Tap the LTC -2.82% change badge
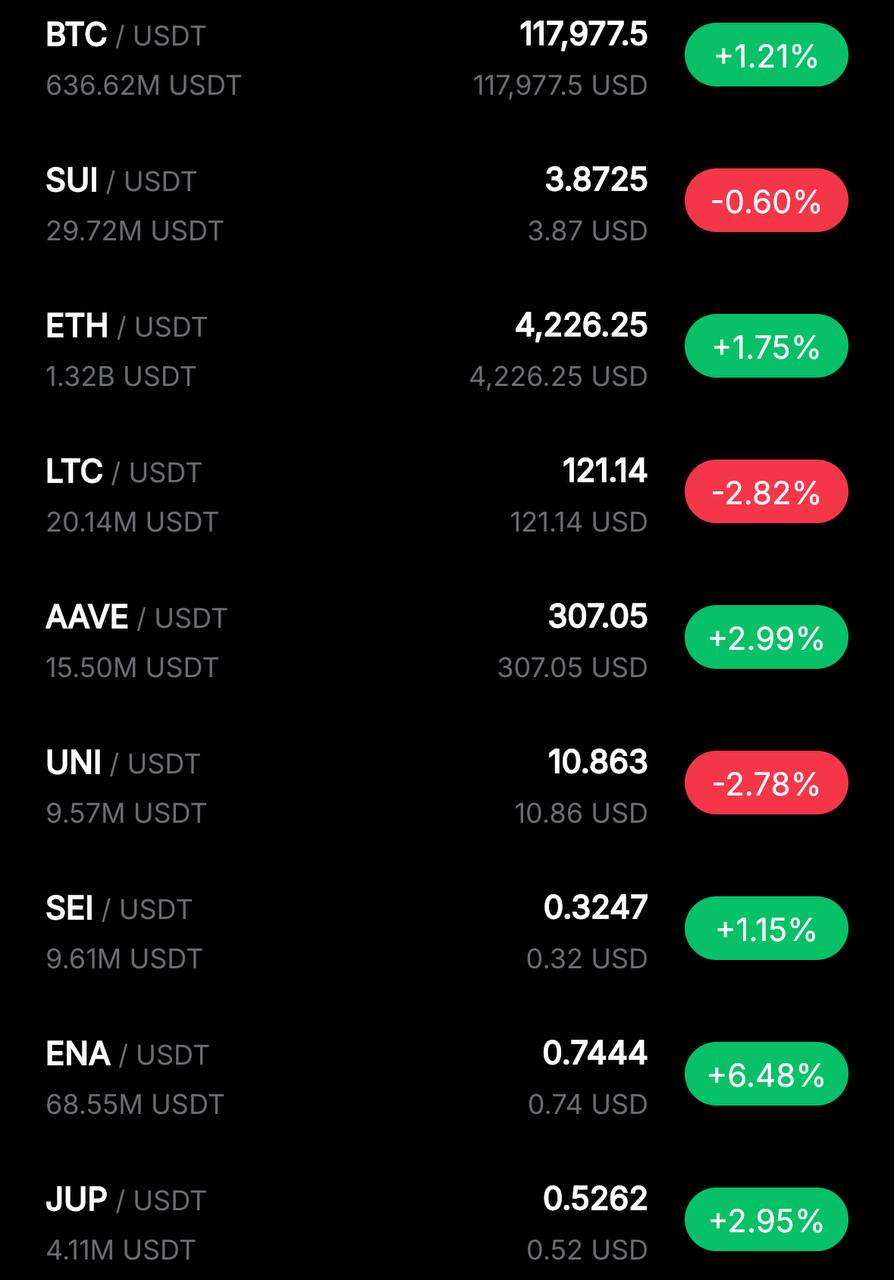 tap(766, 492)
